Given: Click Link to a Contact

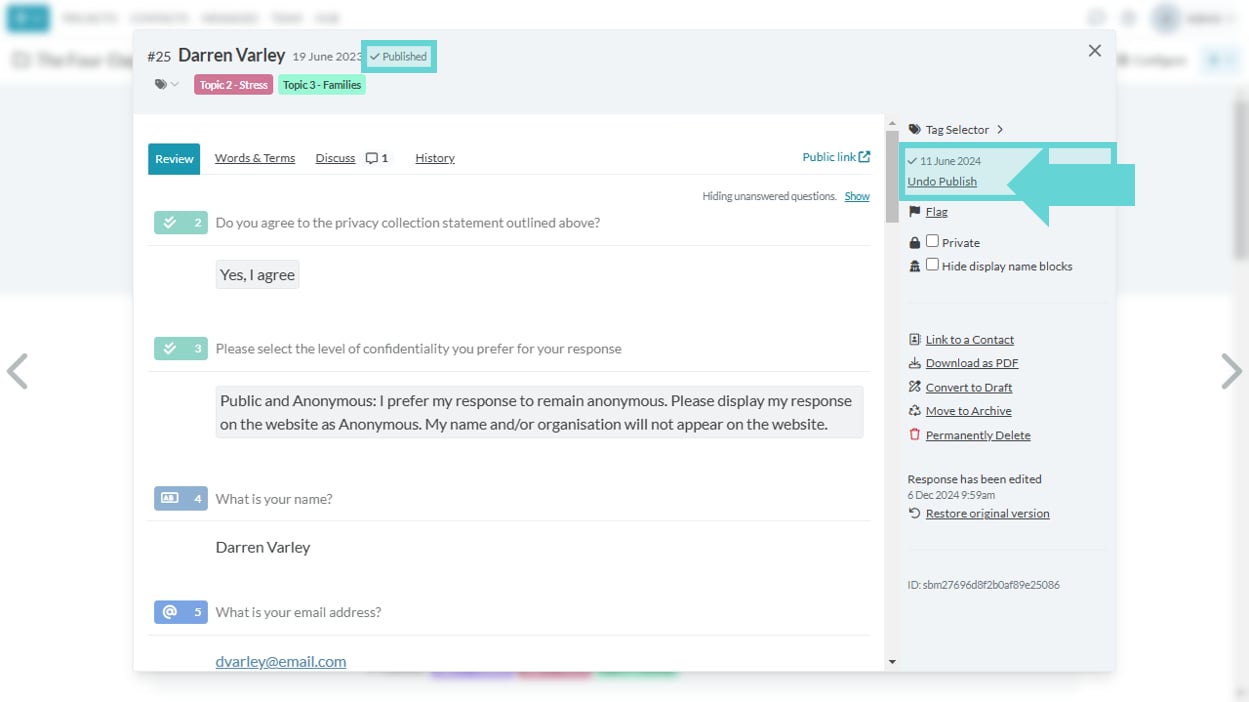Looking at the screenshot, I should pyautogui.click(x=970, y=340).
